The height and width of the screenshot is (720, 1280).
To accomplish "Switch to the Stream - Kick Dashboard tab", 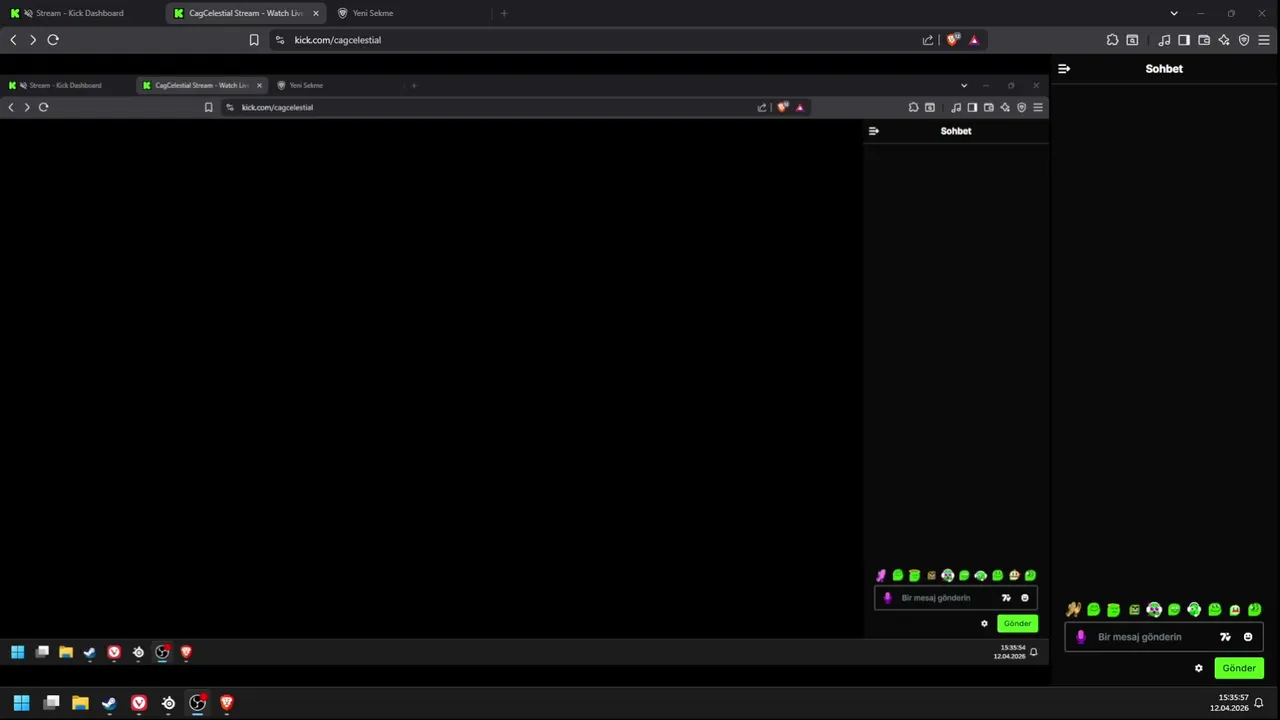I will pos(80,13).
